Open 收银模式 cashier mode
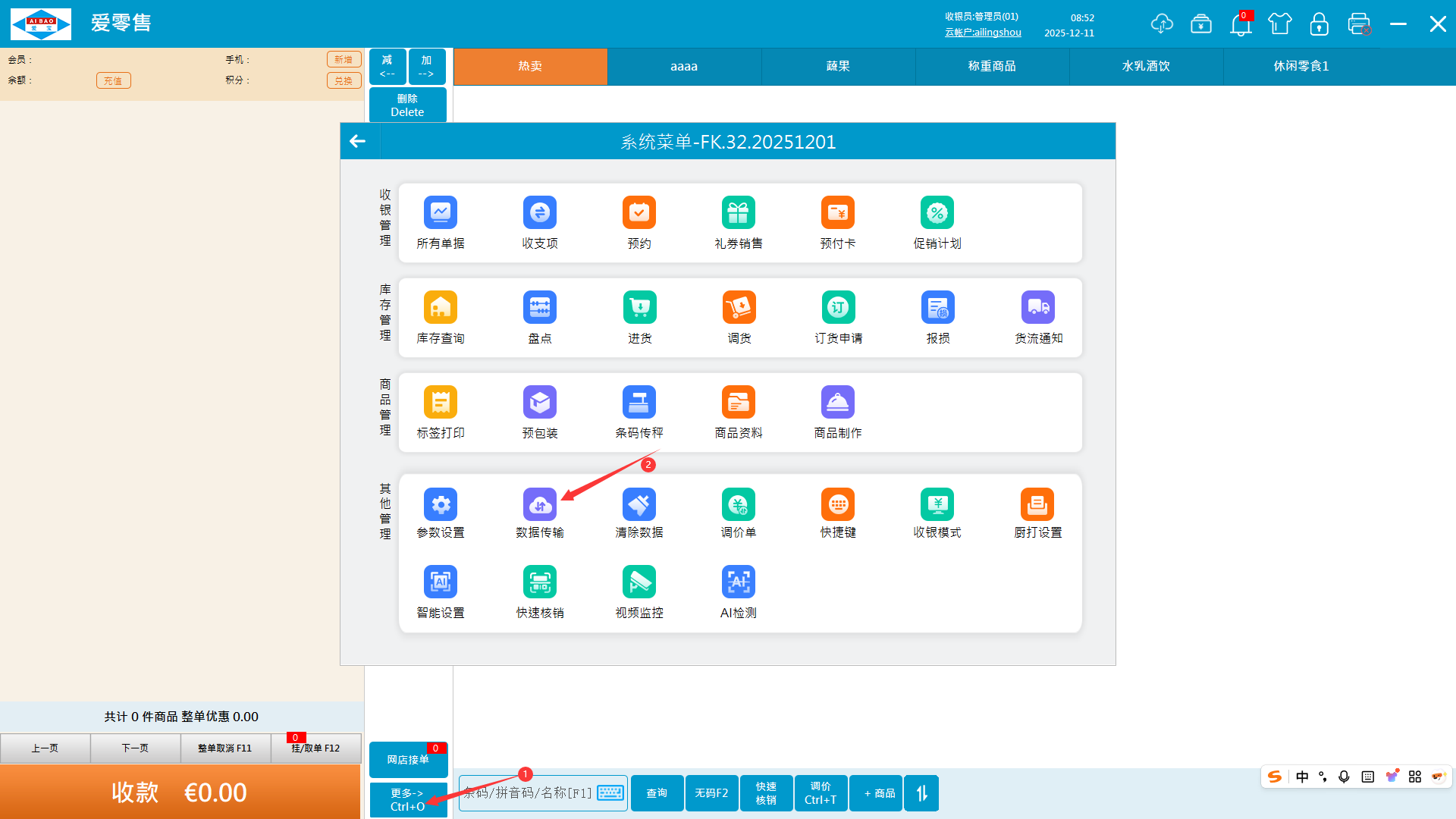1456x819 pixels. click(x=937, y=505)
